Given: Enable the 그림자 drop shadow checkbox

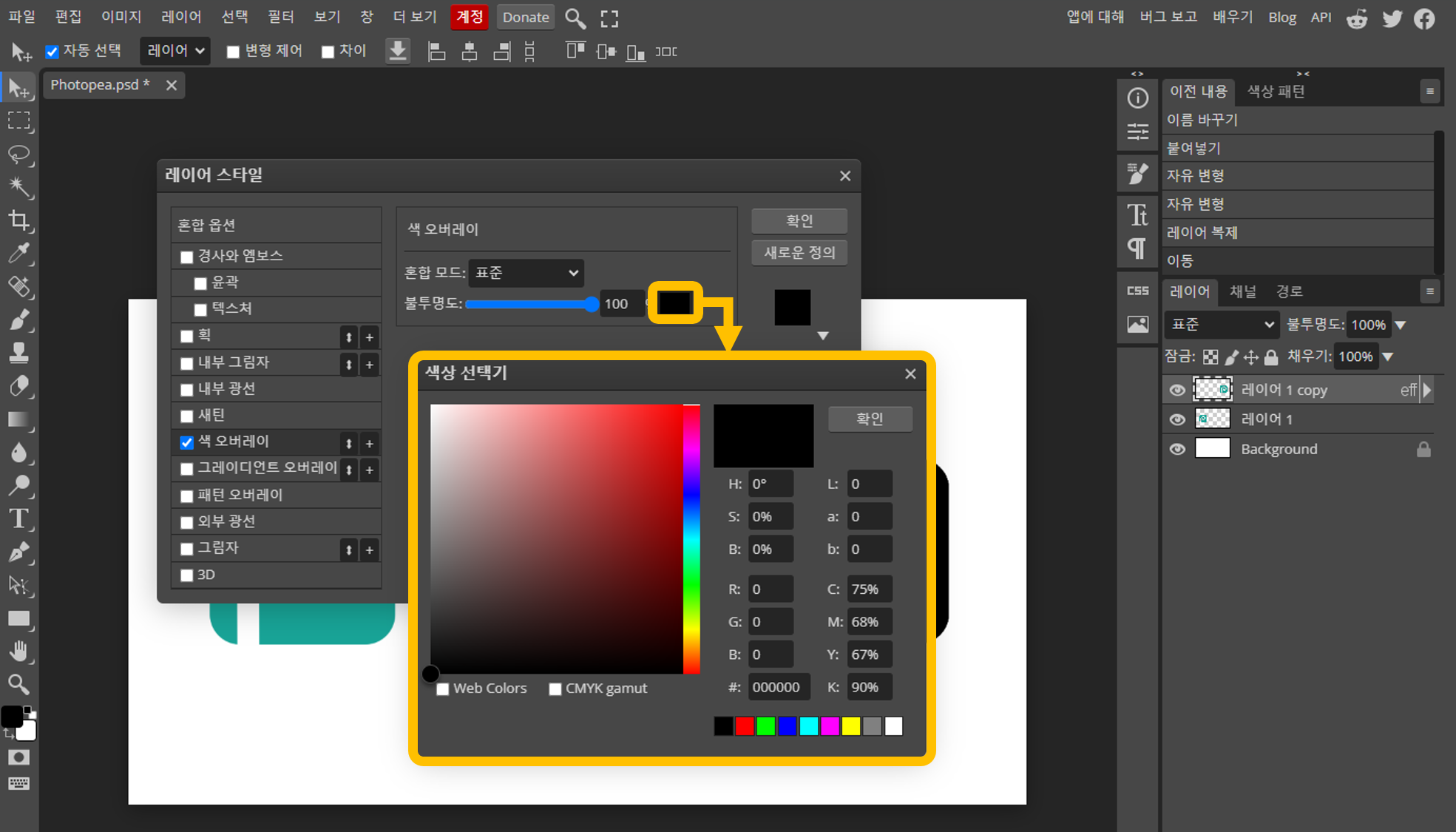Looking at the screenshot, I should click(x=186, y=549).
